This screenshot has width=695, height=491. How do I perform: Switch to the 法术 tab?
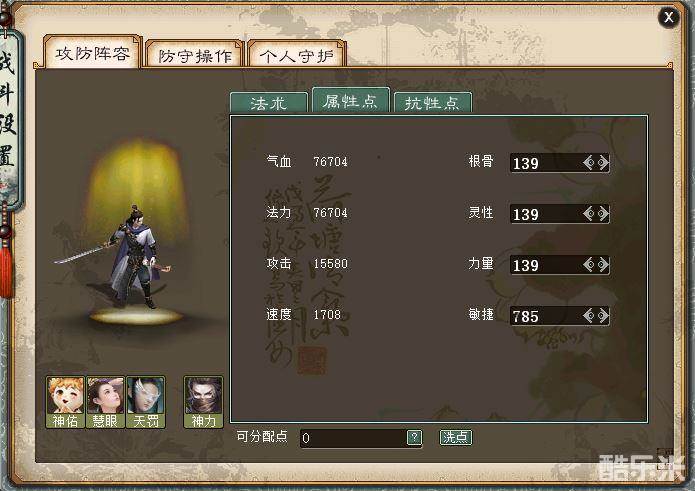pyautogui.click(x=269, y=103)
